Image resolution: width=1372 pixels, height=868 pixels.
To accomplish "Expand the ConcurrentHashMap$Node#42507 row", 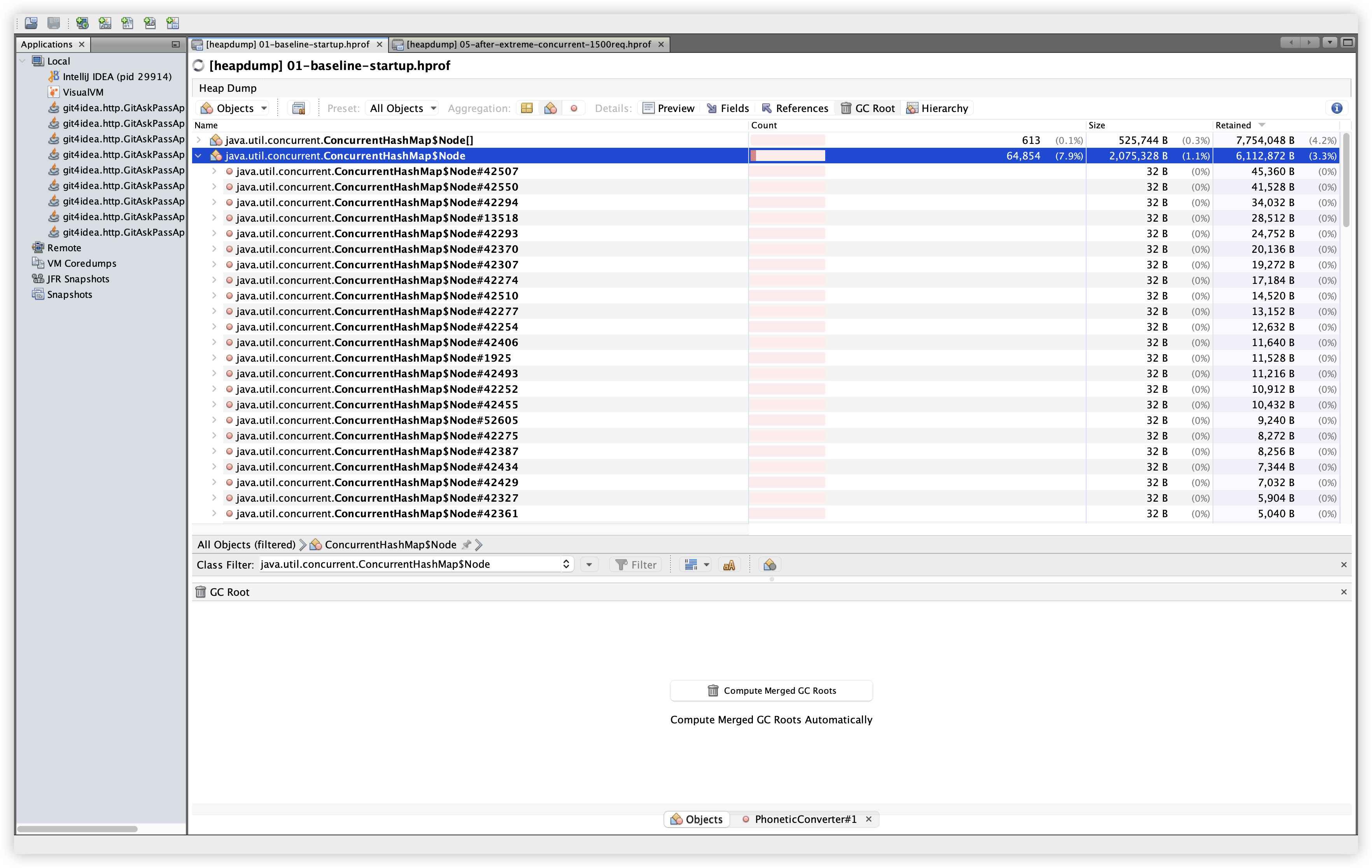I will coord(214,171).
